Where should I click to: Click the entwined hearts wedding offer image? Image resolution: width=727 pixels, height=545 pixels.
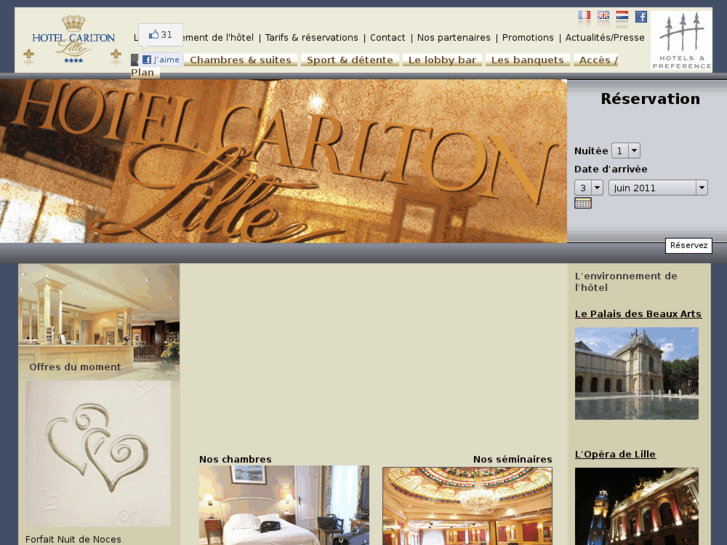coord(98,454)
